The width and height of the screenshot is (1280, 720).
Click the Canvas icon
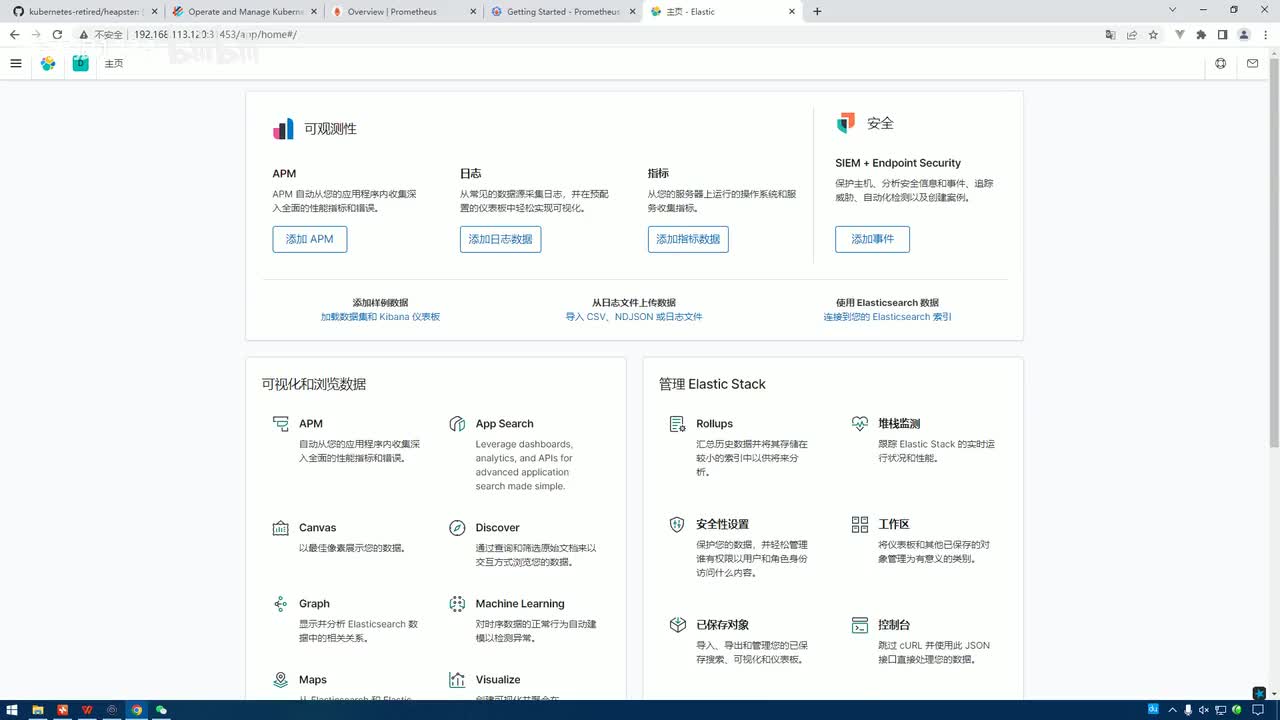pos(281,528)
